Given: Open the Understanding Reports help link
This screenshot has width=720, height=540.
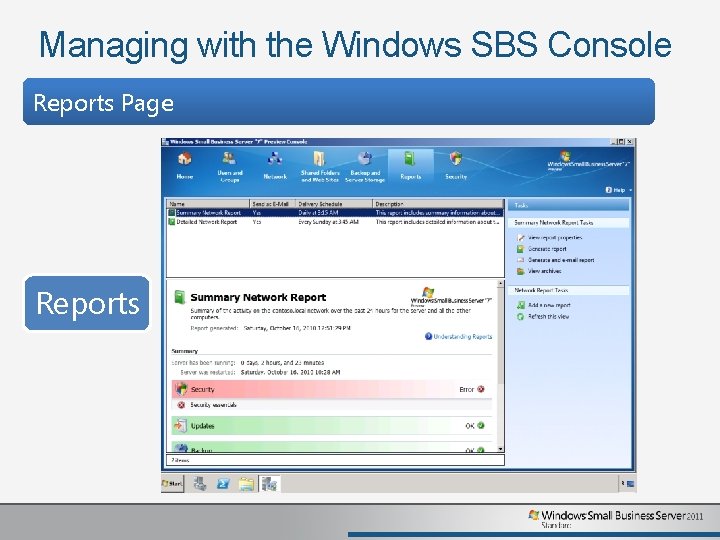Looking at the screenshot, I should point(462,337).
